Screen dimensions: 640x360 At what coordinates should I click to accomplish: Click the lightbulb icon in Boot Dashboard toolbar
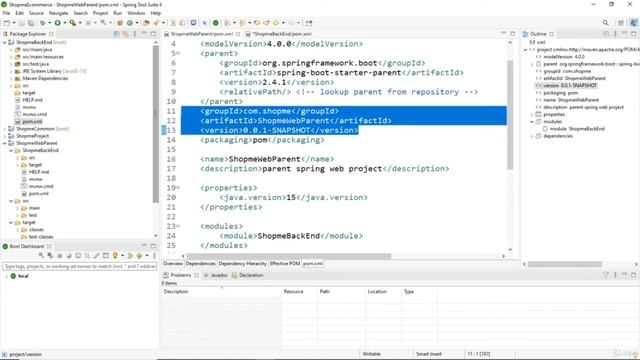115,256
